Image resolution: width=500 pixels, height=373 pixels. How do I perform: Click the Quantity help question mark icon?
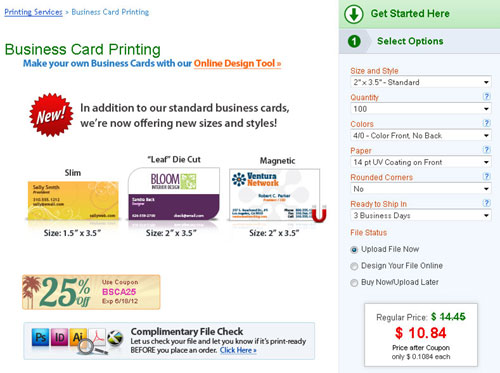click(x=486, y=97)
